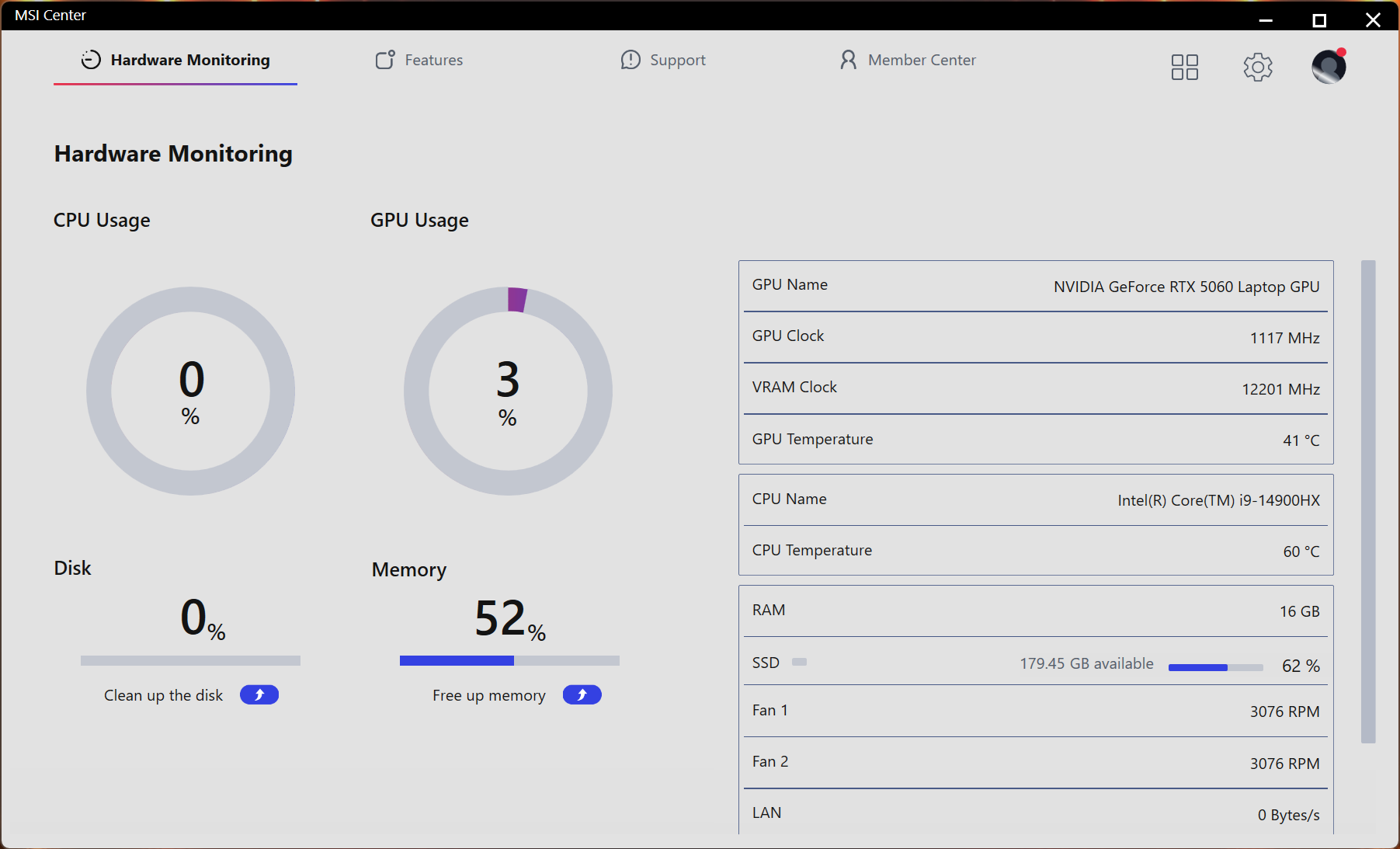Click the vertical scrollbar on info panel

click(x=1368, y=501)
